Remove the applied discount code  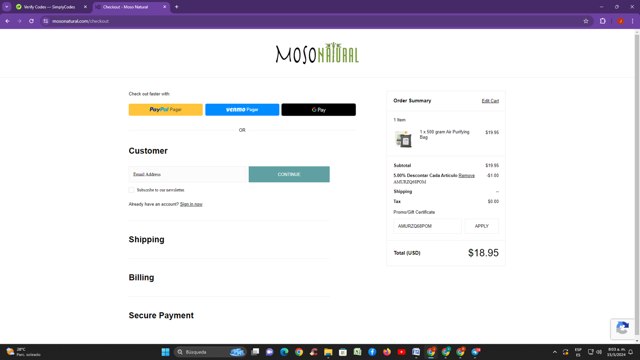466,176
